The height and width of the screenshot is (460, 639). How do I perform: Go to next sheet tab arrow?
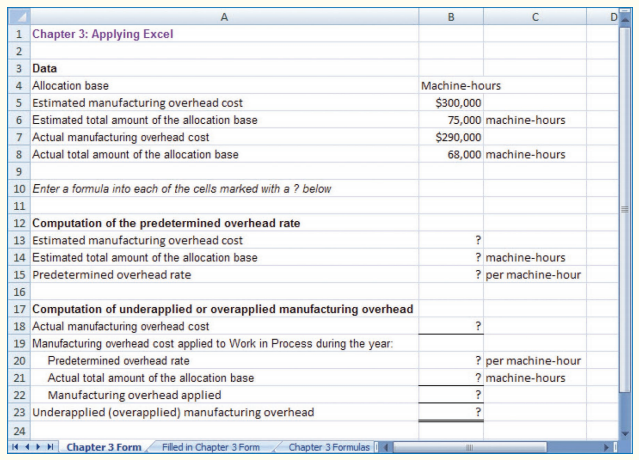(38, 447)
